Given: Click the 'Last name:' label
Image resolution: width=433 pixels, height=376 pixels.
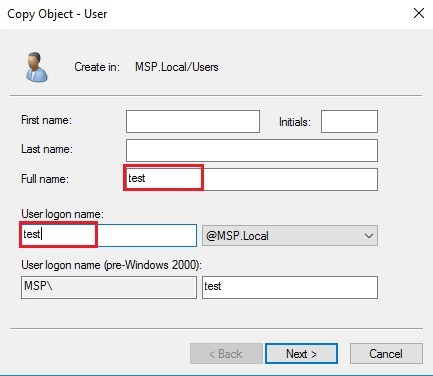Looking at the screenshot, I should pyautogui.click(x=47, y=149).
